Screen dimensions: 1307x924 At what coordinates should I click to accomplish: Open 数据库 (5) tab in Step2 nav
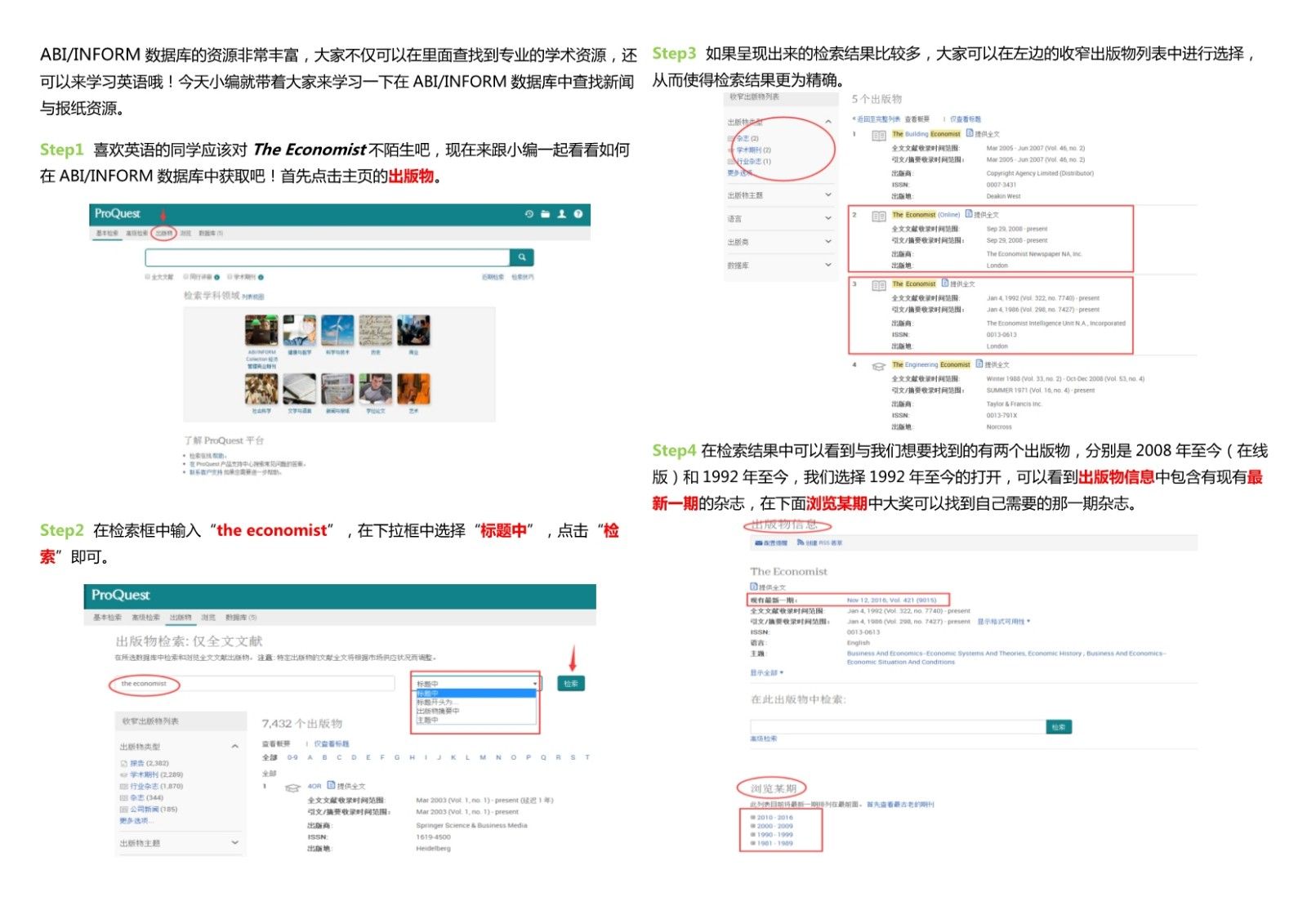click(241, 618)
